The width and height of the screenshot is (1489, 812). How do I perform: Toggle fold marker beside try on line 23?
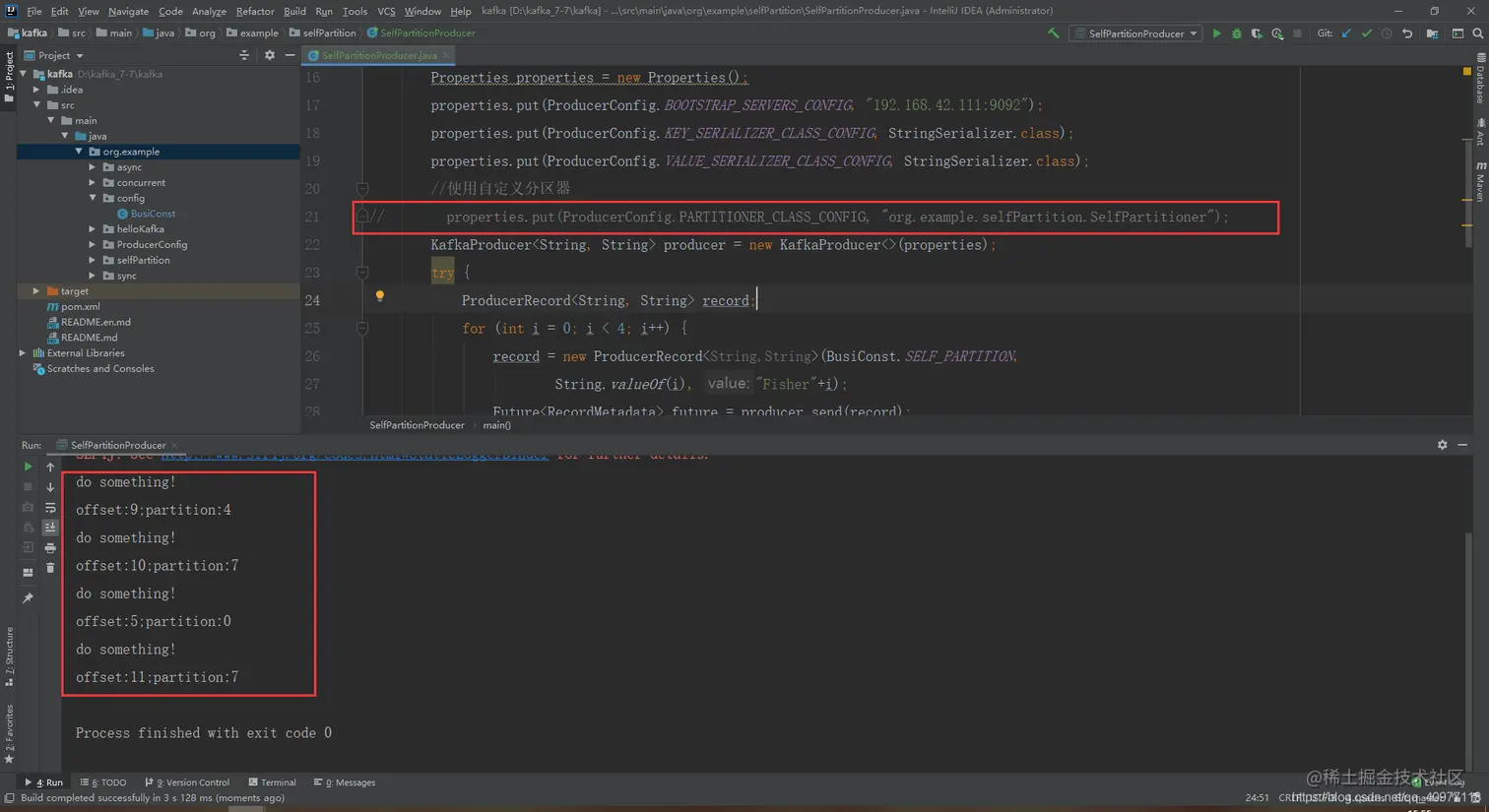coord(362,273)
